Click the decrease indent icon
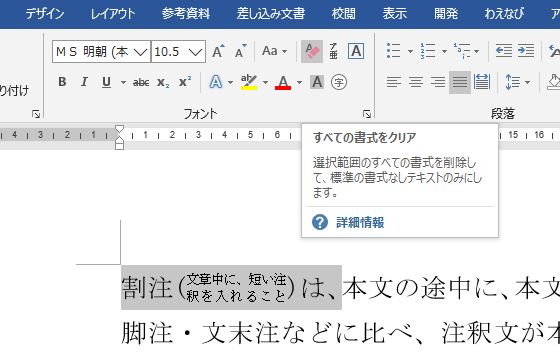Viewport: 560px width, 361px height. tap(504, 51)
